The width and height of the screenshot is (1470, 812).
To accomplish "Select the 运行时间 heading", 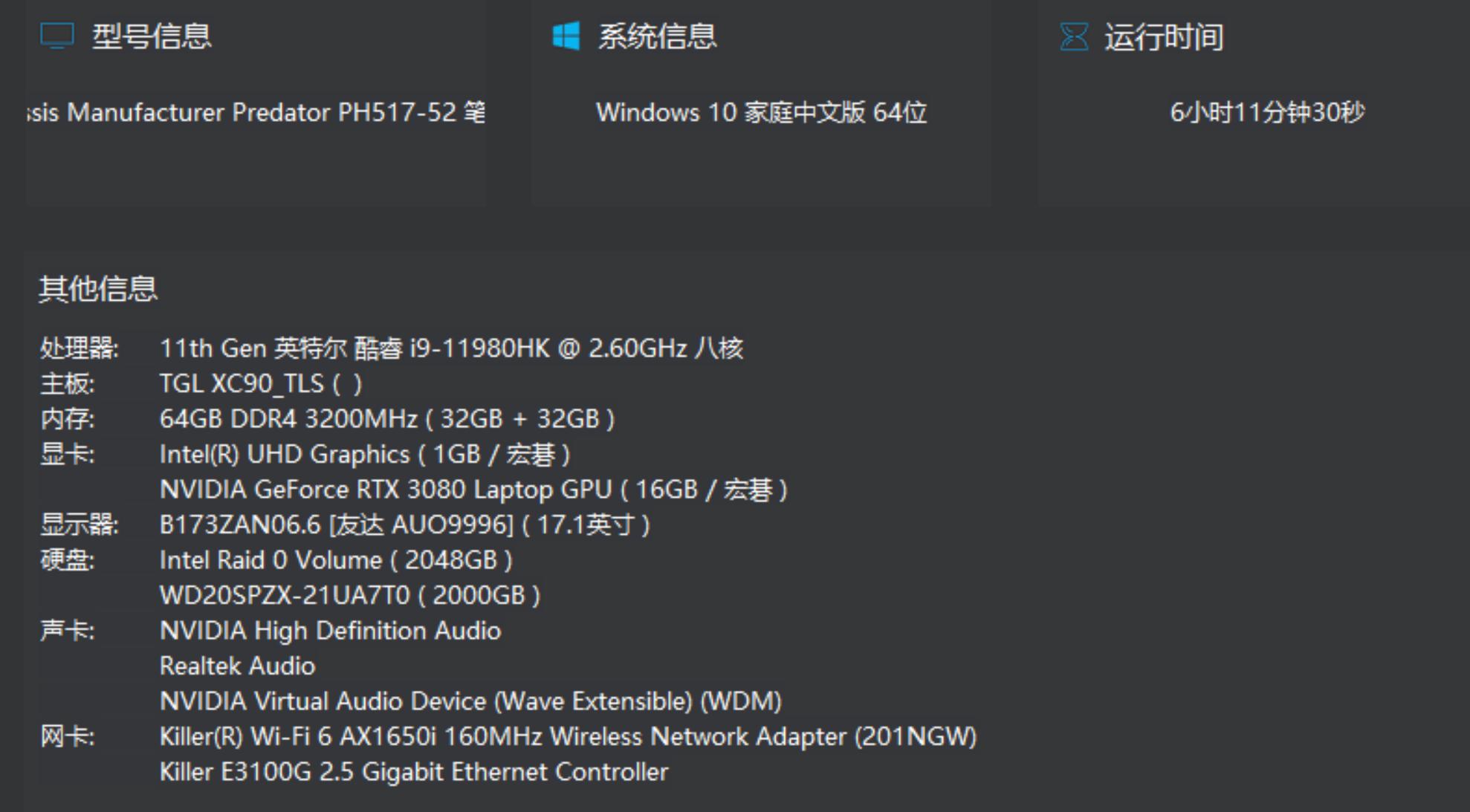I will coord(1164,37).
